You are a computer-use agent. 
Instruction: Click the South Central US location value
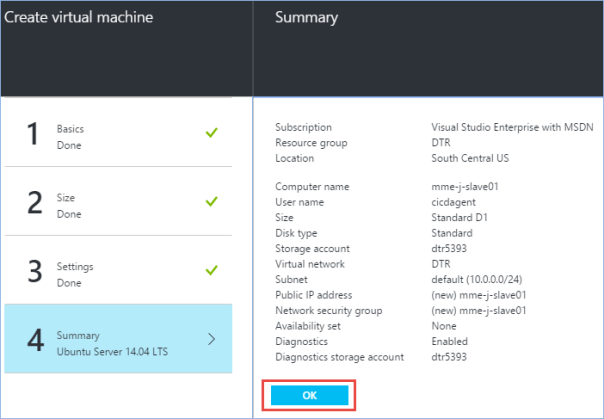click(472, 158)
